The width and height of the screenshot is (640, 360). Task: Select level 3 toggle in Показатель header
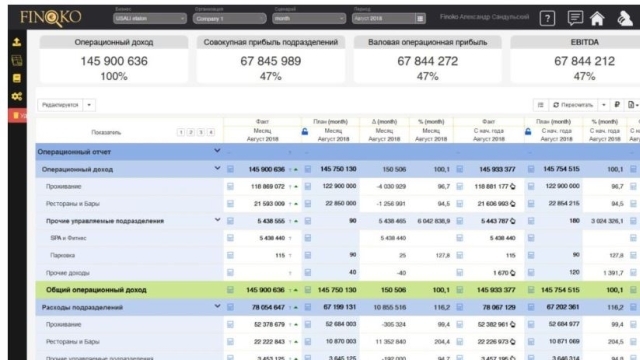(200, 132)
